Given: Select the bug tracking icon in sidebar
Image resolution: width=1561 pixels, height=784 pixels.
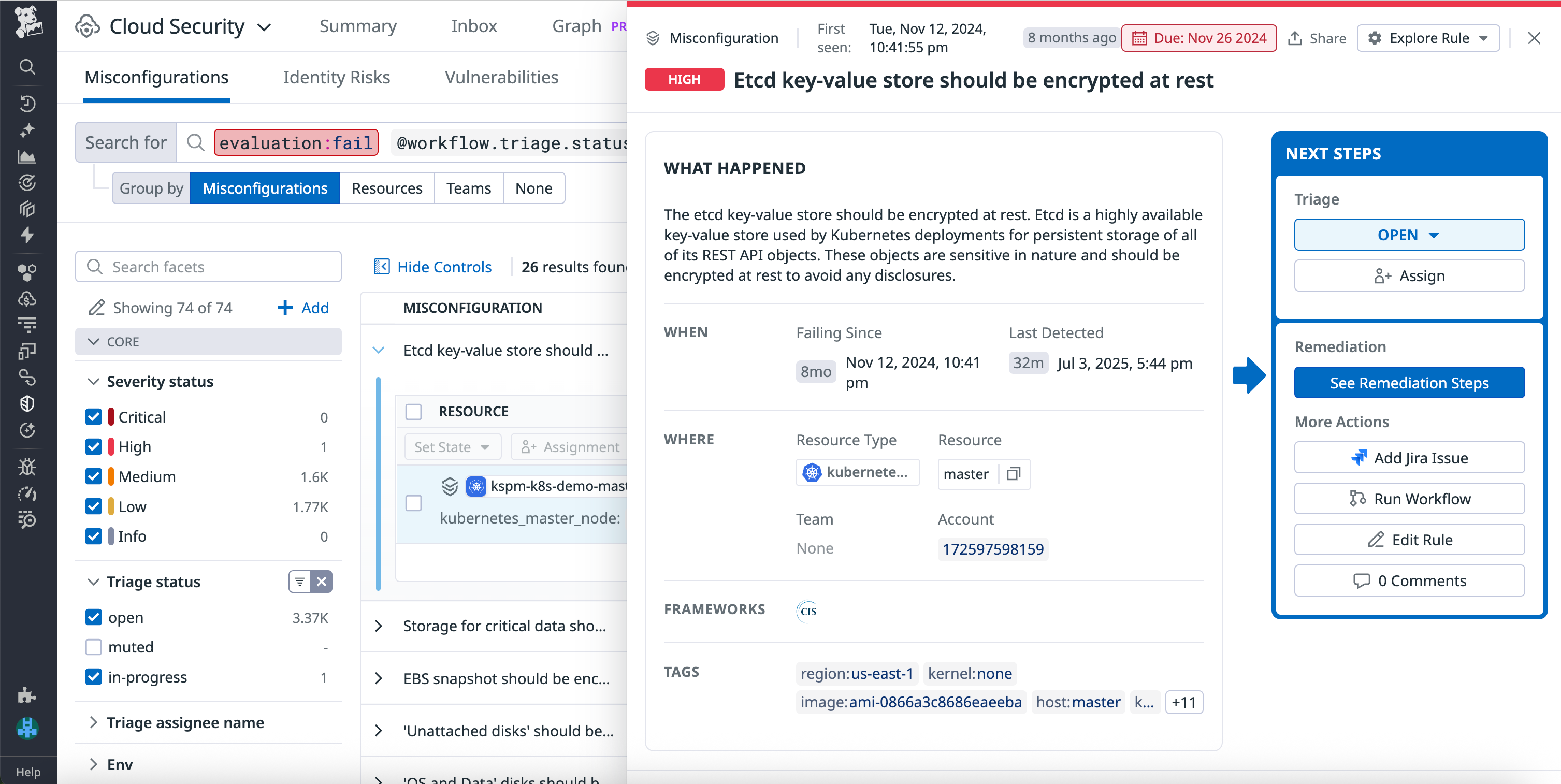Looking at the screenshot, I should pos(27,466).
